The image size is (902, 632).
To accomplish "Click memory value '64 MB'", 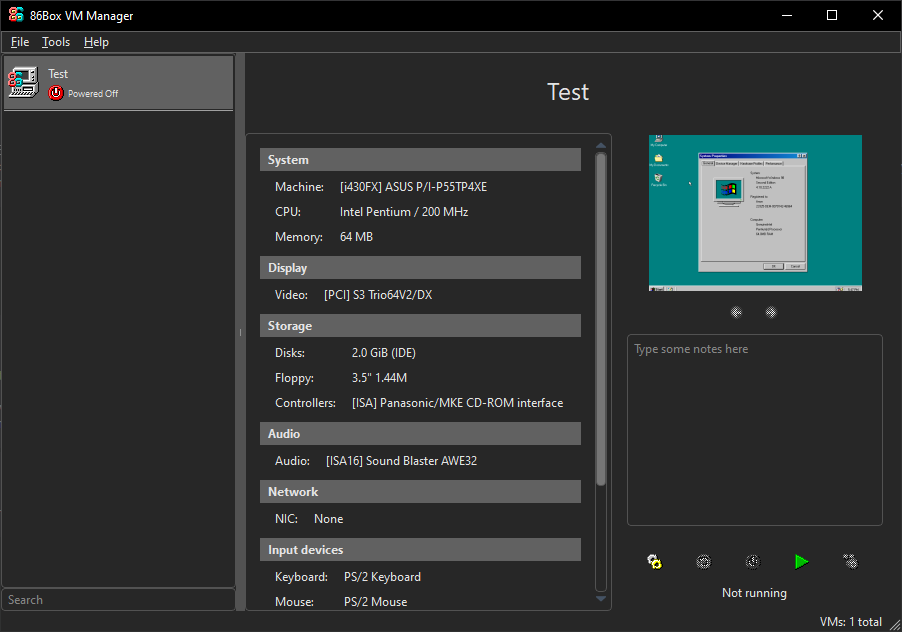I will click(x=356, y=237).
